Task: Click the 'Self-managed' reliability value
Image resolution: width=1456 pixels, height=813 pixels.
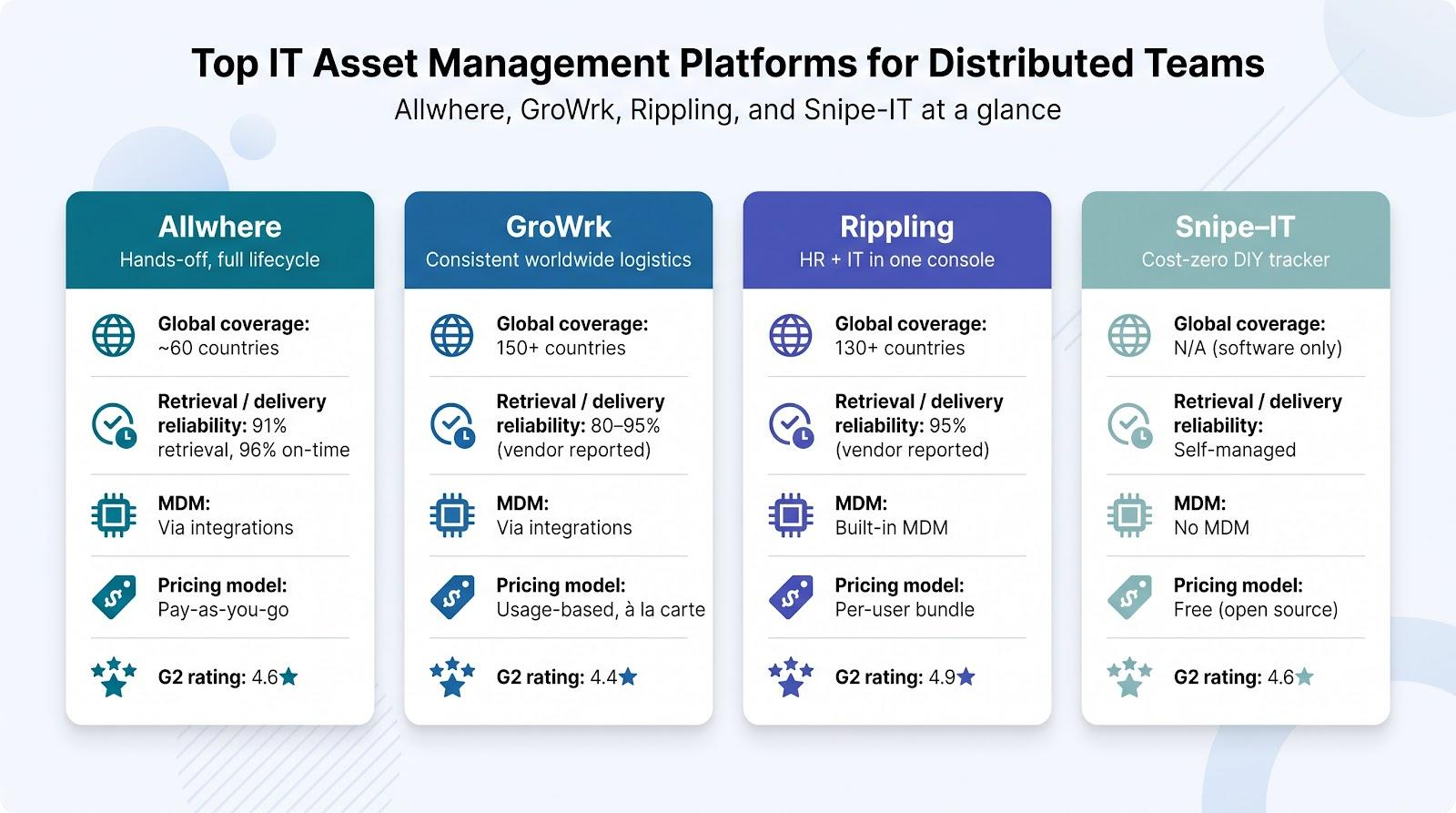Action: point(1235,451)
